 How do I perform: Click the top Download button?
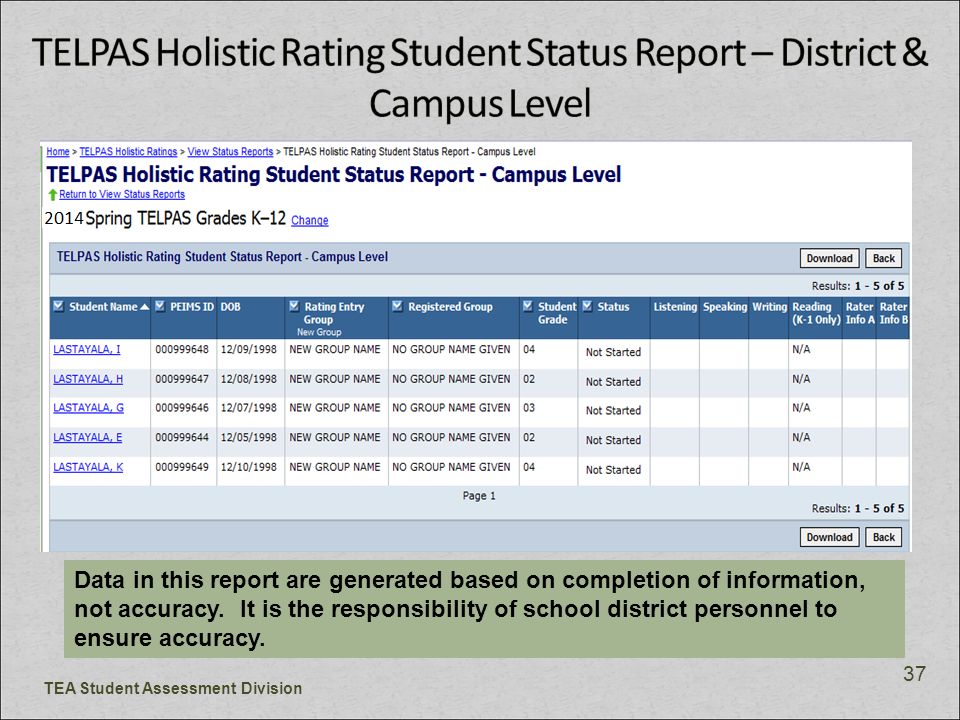(830, 258)
